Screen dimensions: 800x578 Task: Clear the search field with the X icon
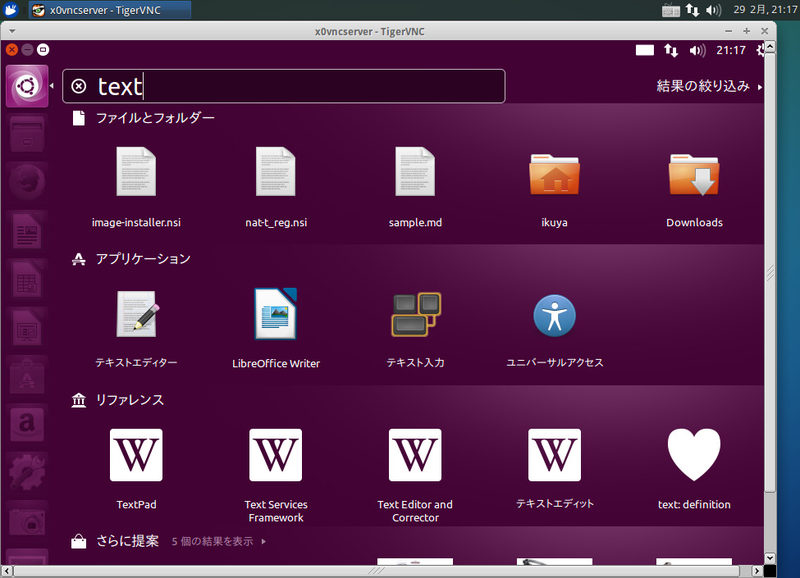coord(79,86)
